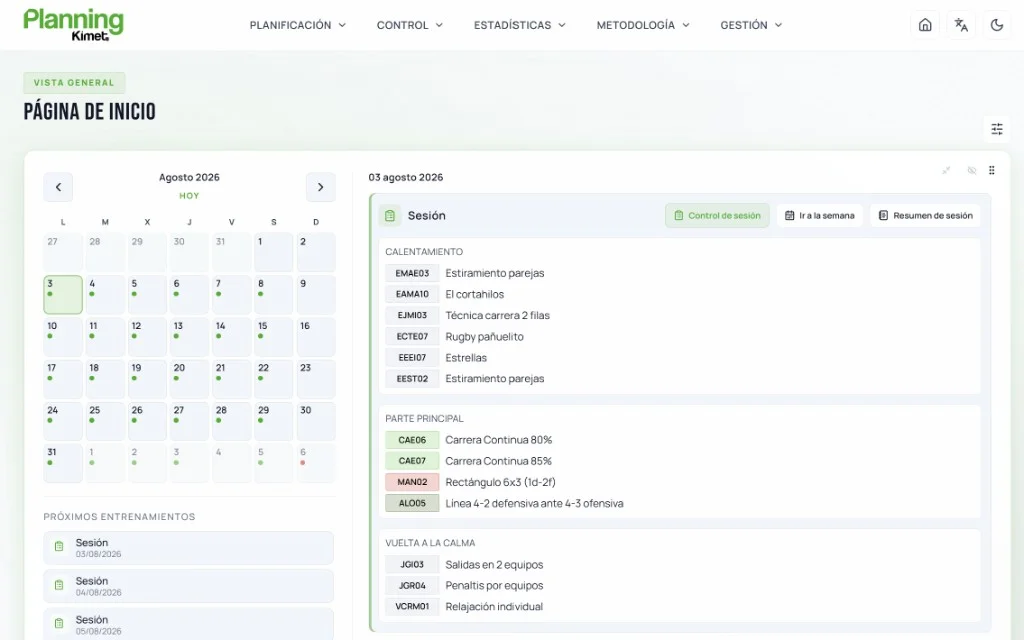1024x640 pixels.
Task: Click the green CAE06 code tag
Action: [412, 440]
